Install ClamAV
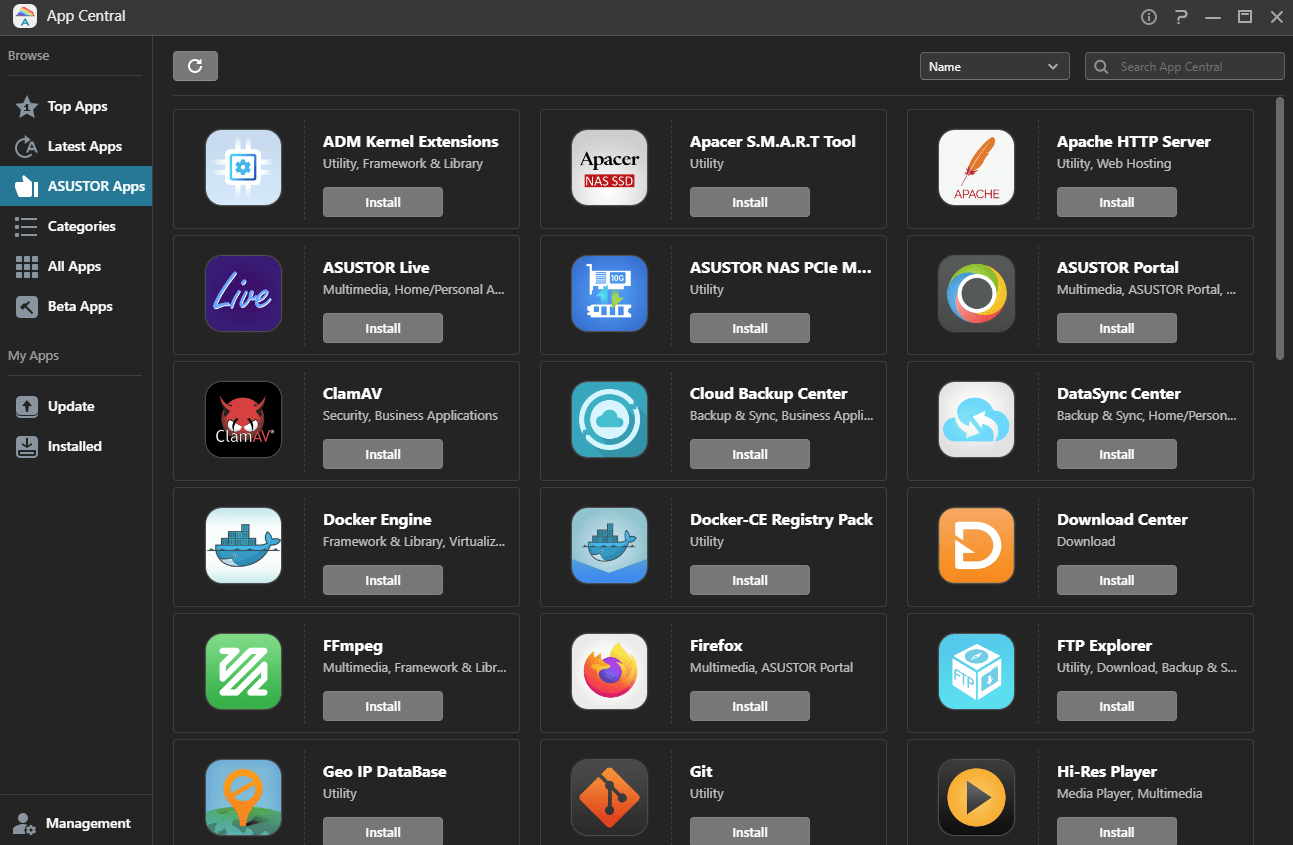This screenshot has width=1293, height=845. click(x=383, y=454)
